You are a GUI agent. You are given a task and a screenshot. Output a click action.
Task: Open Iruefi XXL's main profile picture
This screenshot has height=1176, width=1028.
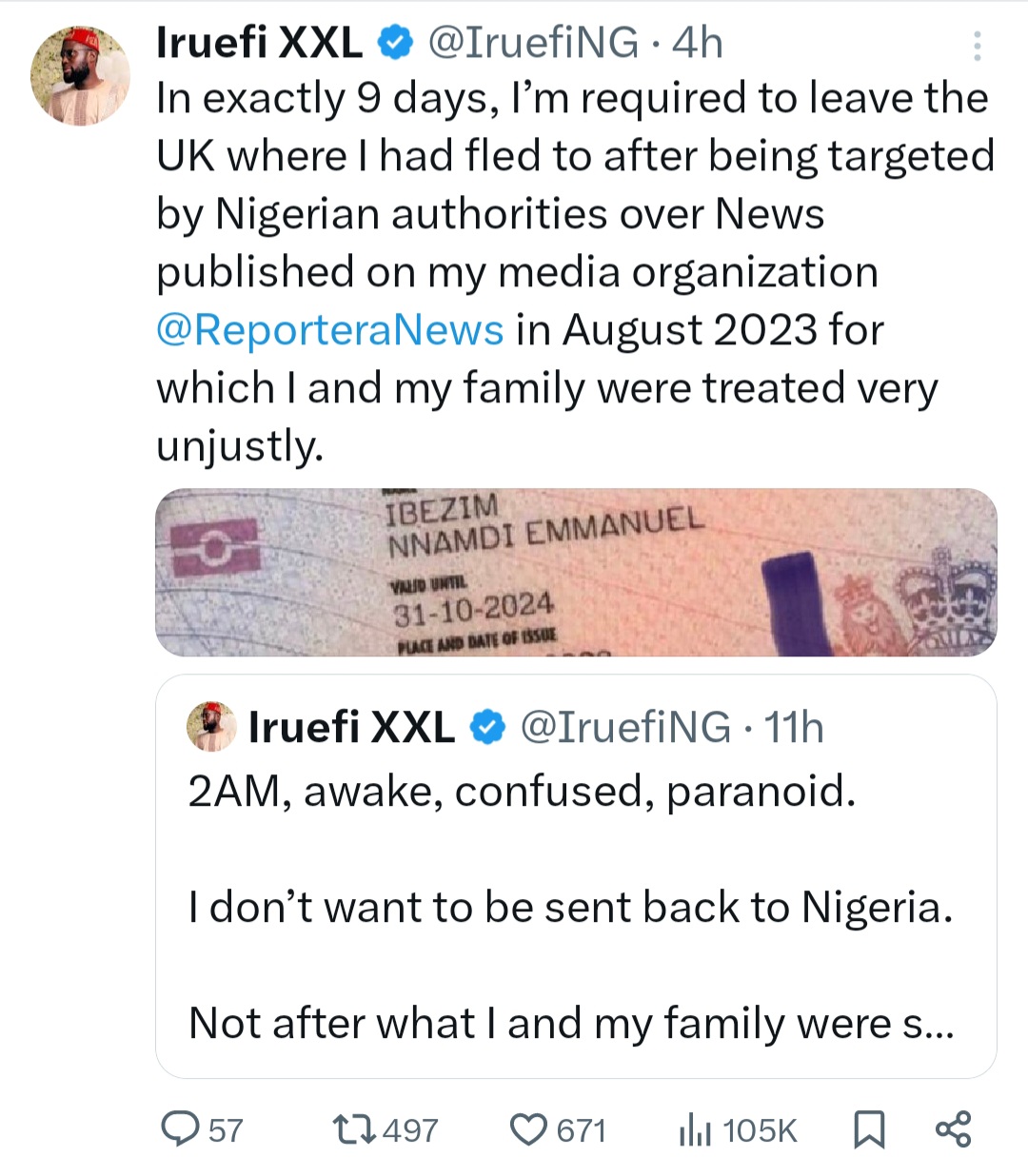click(80, 76)
